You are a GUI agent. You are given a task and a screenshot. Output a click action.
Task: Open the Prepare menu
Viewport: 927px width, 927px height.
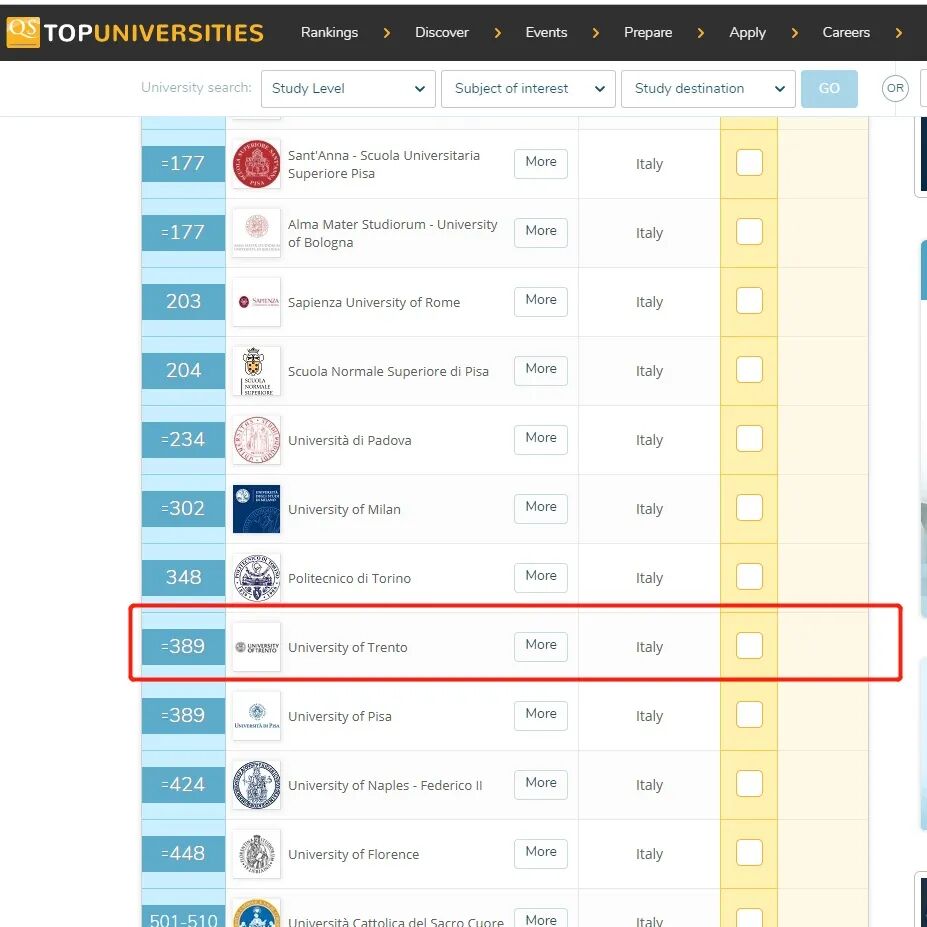click(648, 33)
